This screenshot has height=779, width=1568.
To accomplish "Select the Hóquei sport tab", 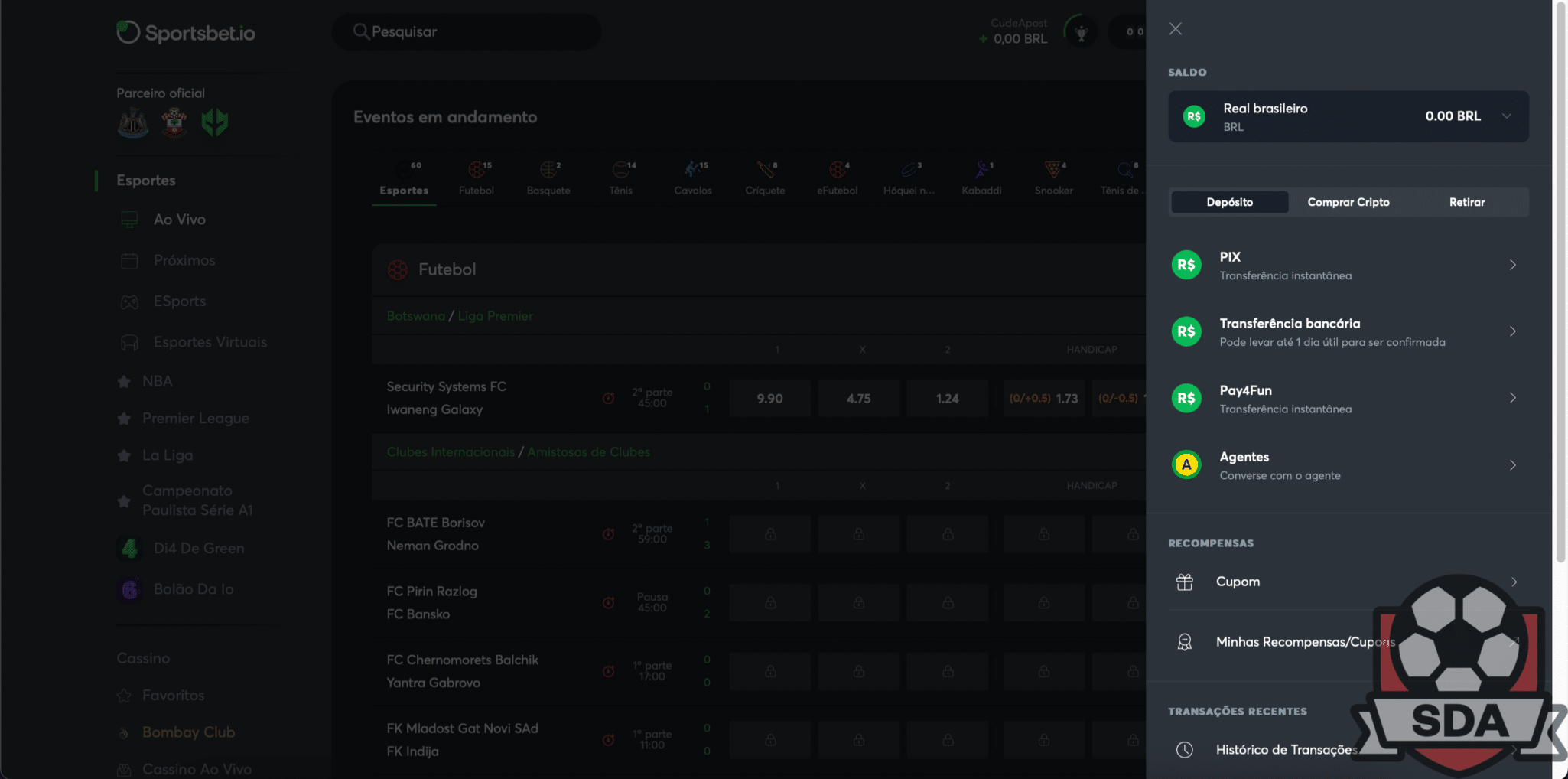I will [909, 179].
